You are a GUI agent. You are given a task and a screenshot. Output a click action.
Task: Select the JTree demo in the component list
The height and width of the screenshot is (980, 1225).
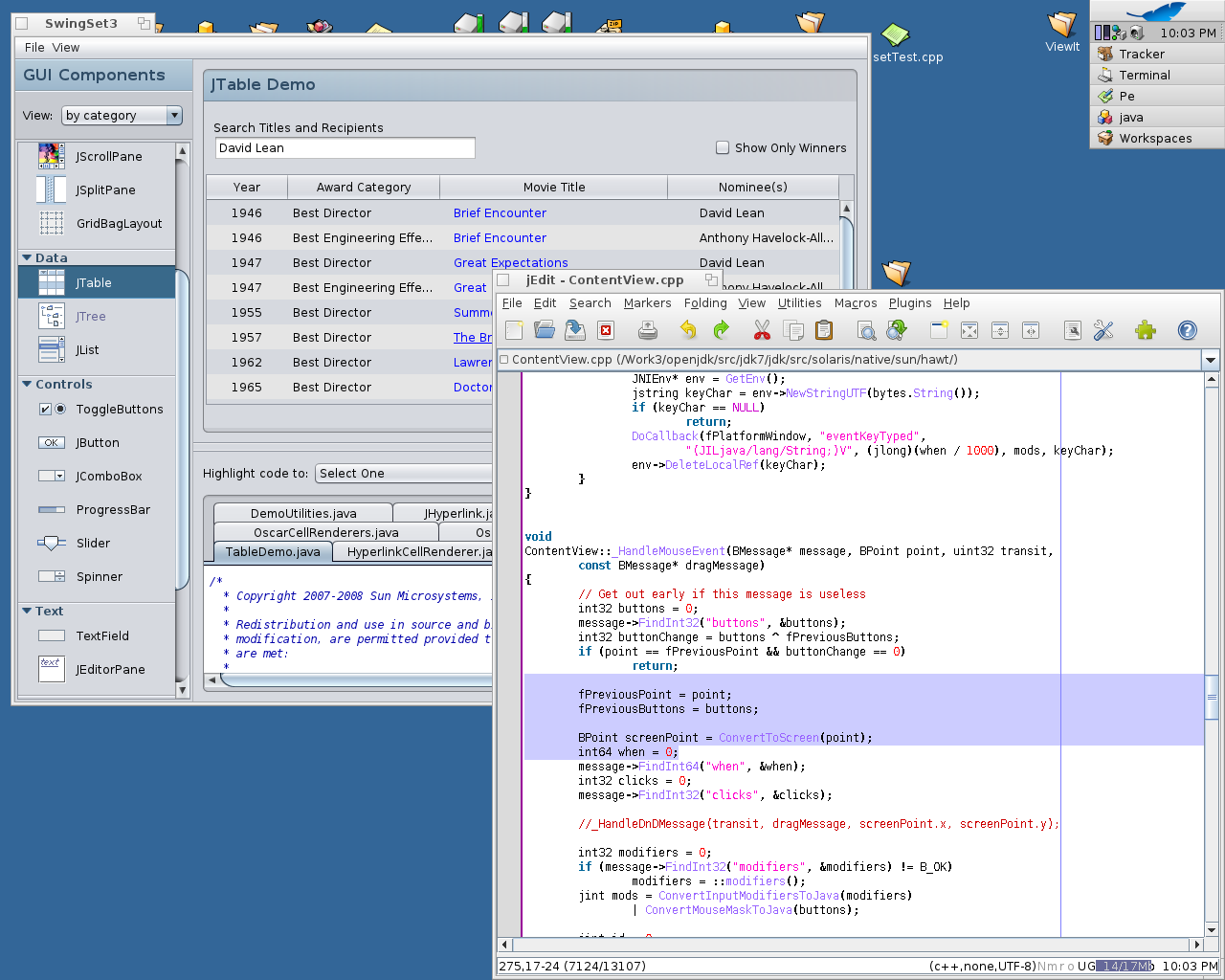[97, 316]
